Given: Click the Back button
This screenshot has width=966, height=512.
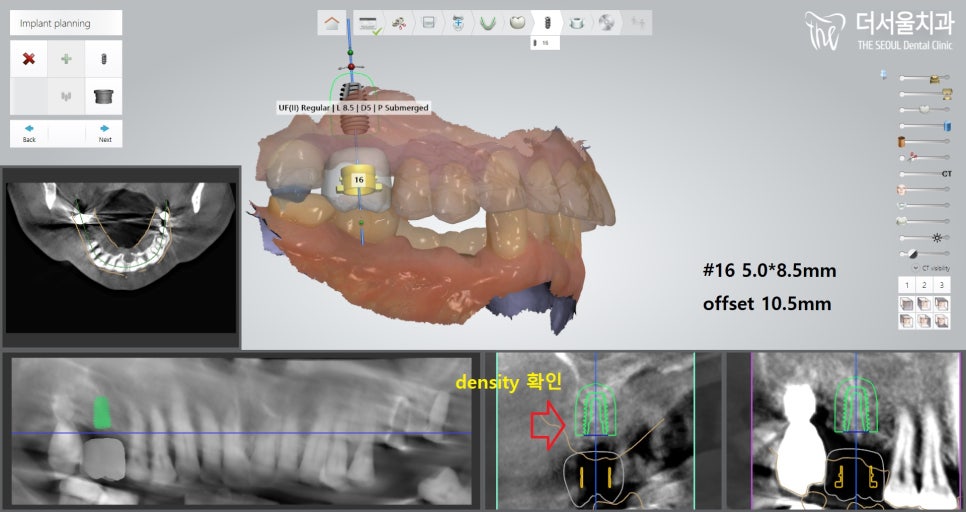Looking at the screenshot, I should 29,133.
